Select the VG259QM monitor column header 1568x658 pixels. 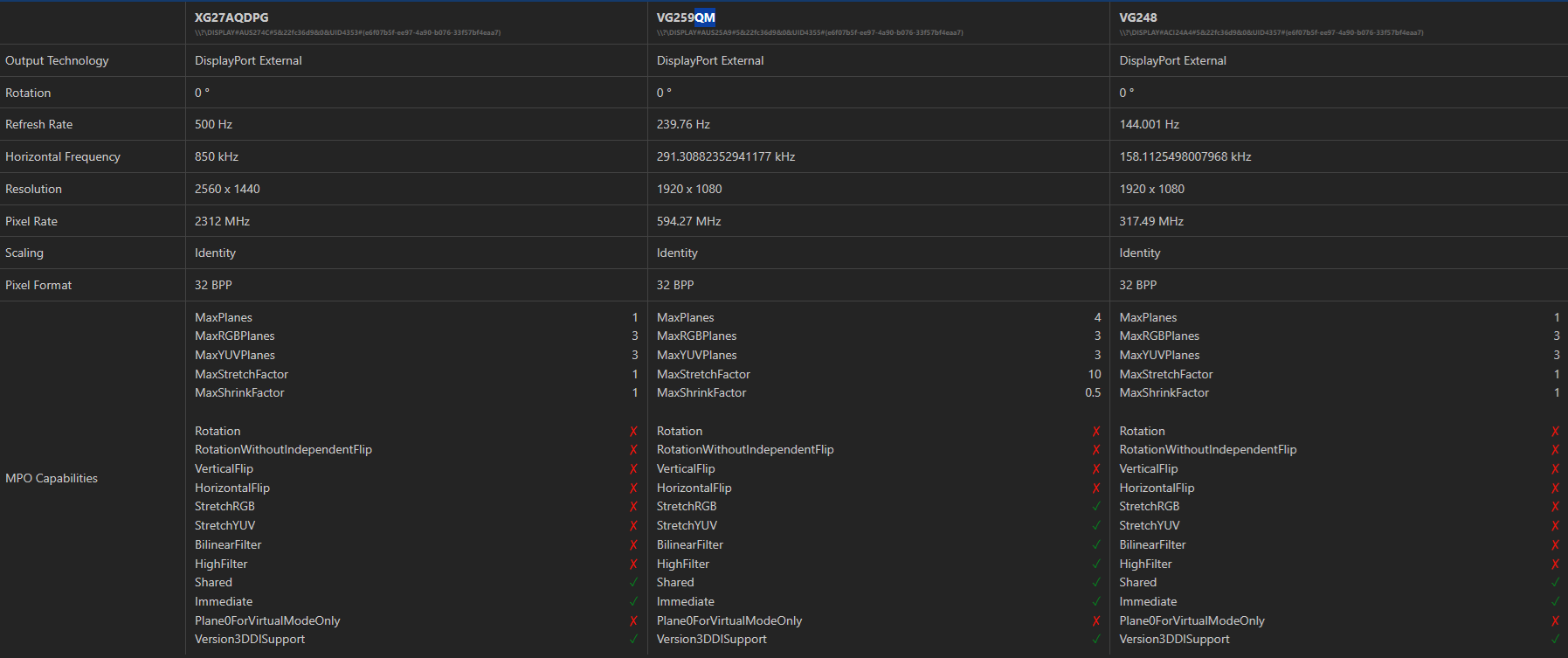click(686, 17)
